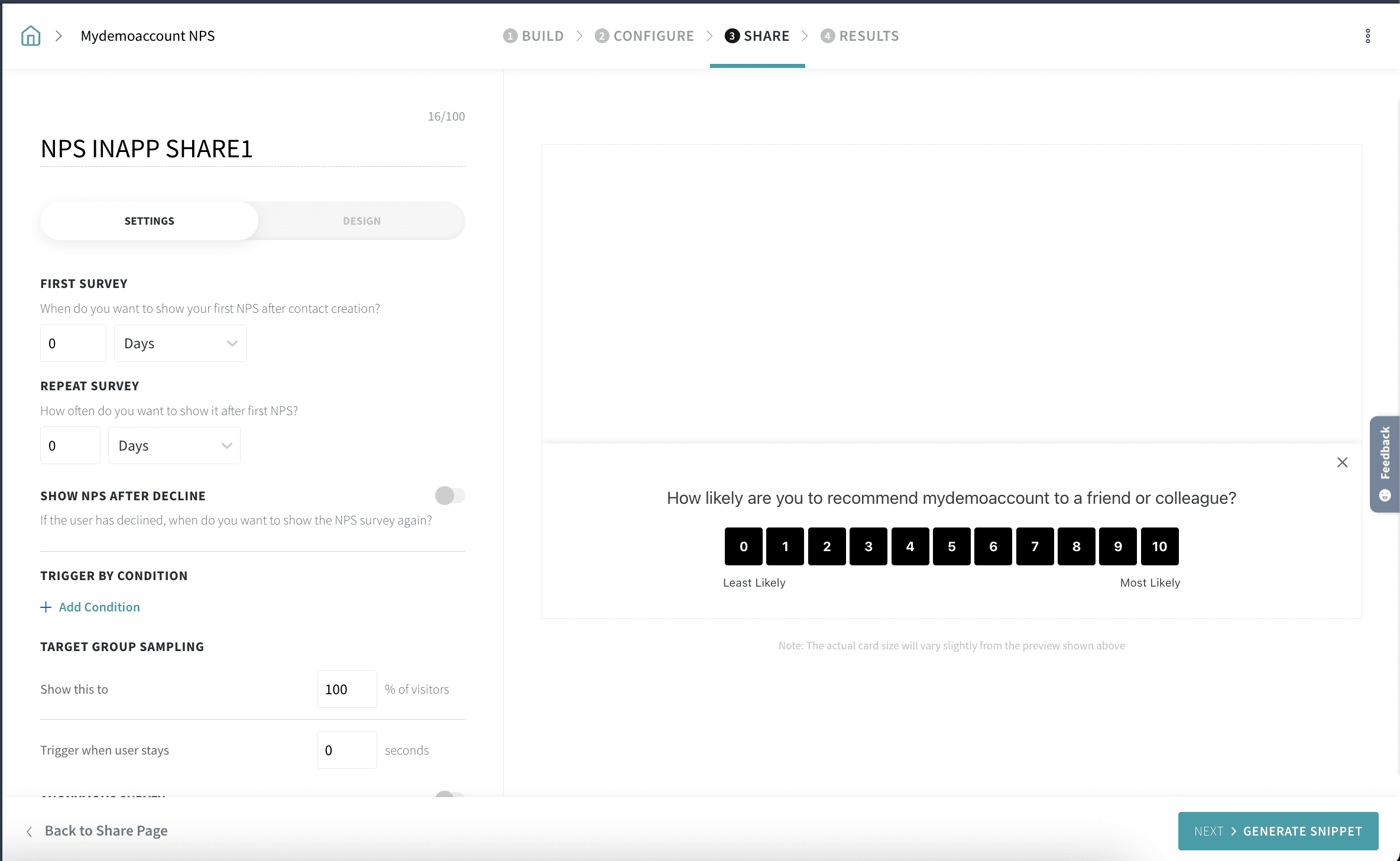Click the home icon in breadcrumb
This screenshot has height=861, width=1400.
point(31,36)
